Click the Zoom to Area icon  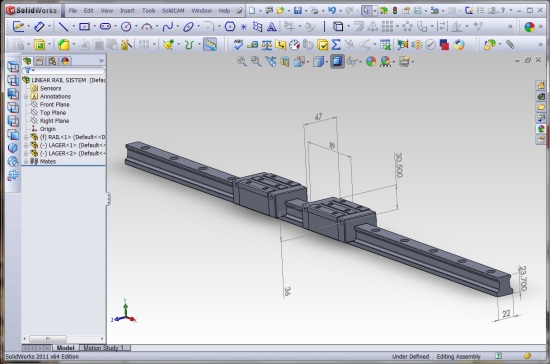256,62
